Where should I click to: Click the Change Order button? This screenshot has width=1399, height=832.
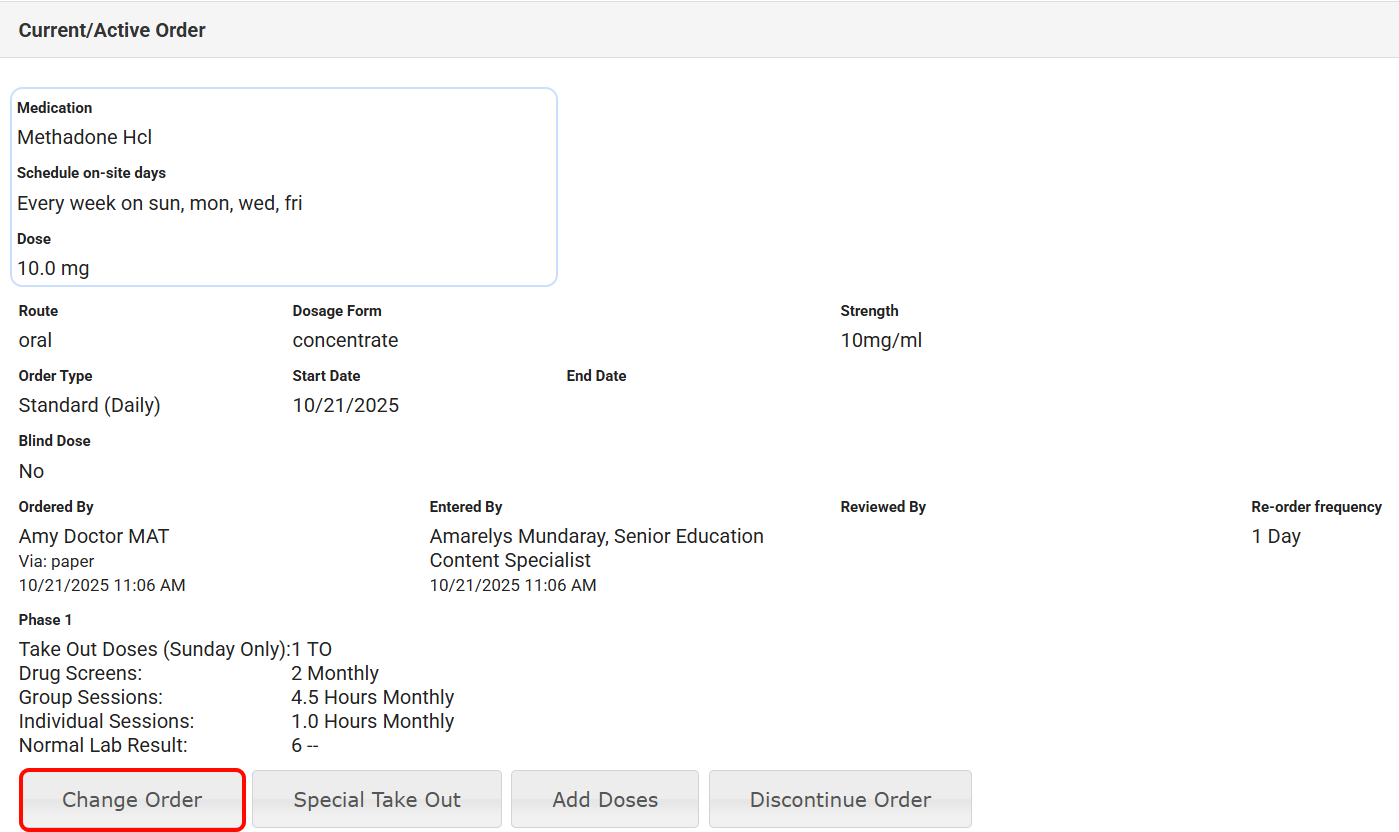pos(132,799)
